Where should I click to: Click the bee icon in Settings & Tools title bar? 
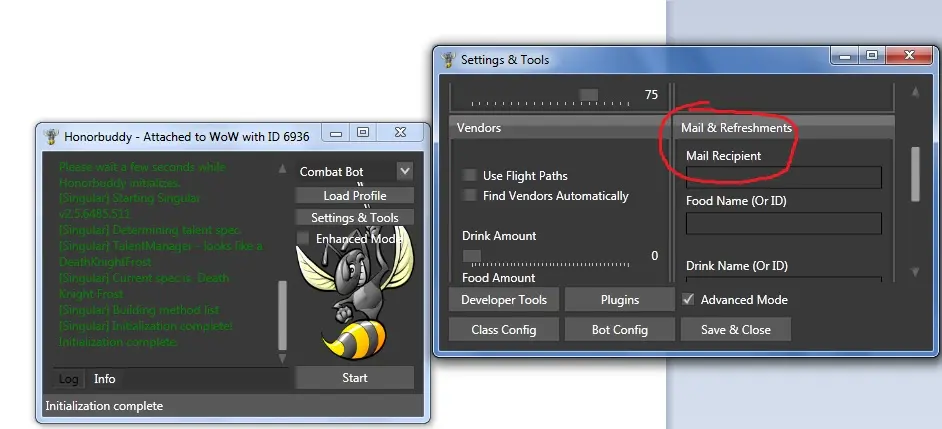[x=448, y=59]
